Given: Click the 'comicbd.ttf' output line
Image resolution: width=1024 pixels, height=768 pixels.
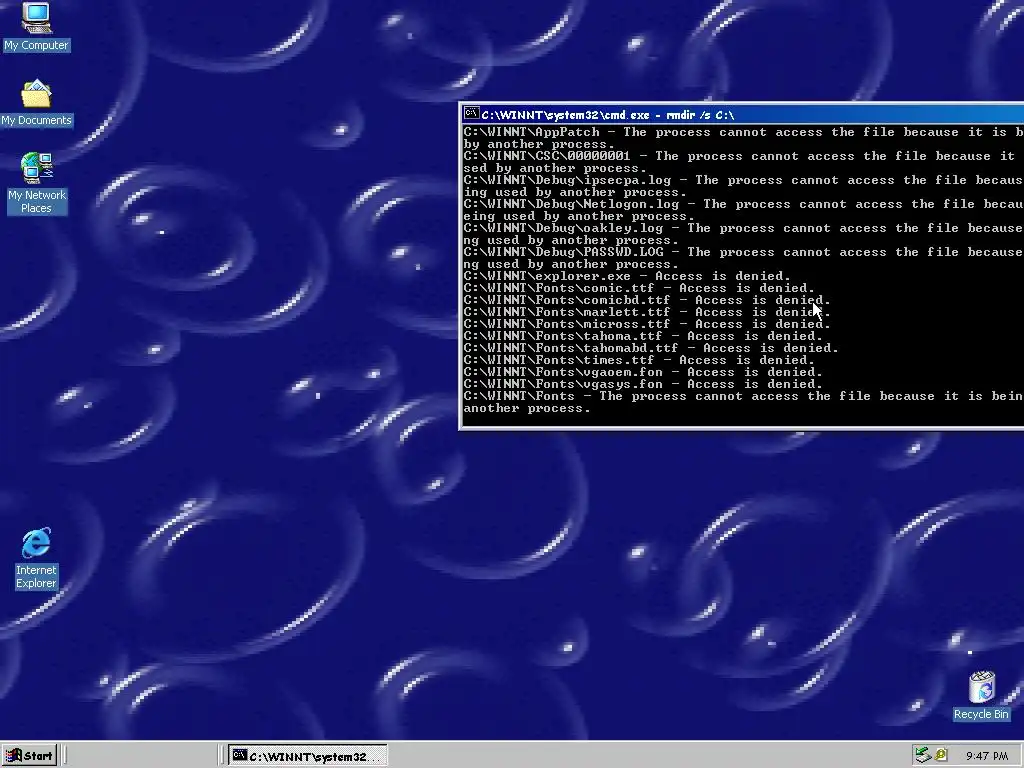Looking at the screenshot, I should 647,300.
